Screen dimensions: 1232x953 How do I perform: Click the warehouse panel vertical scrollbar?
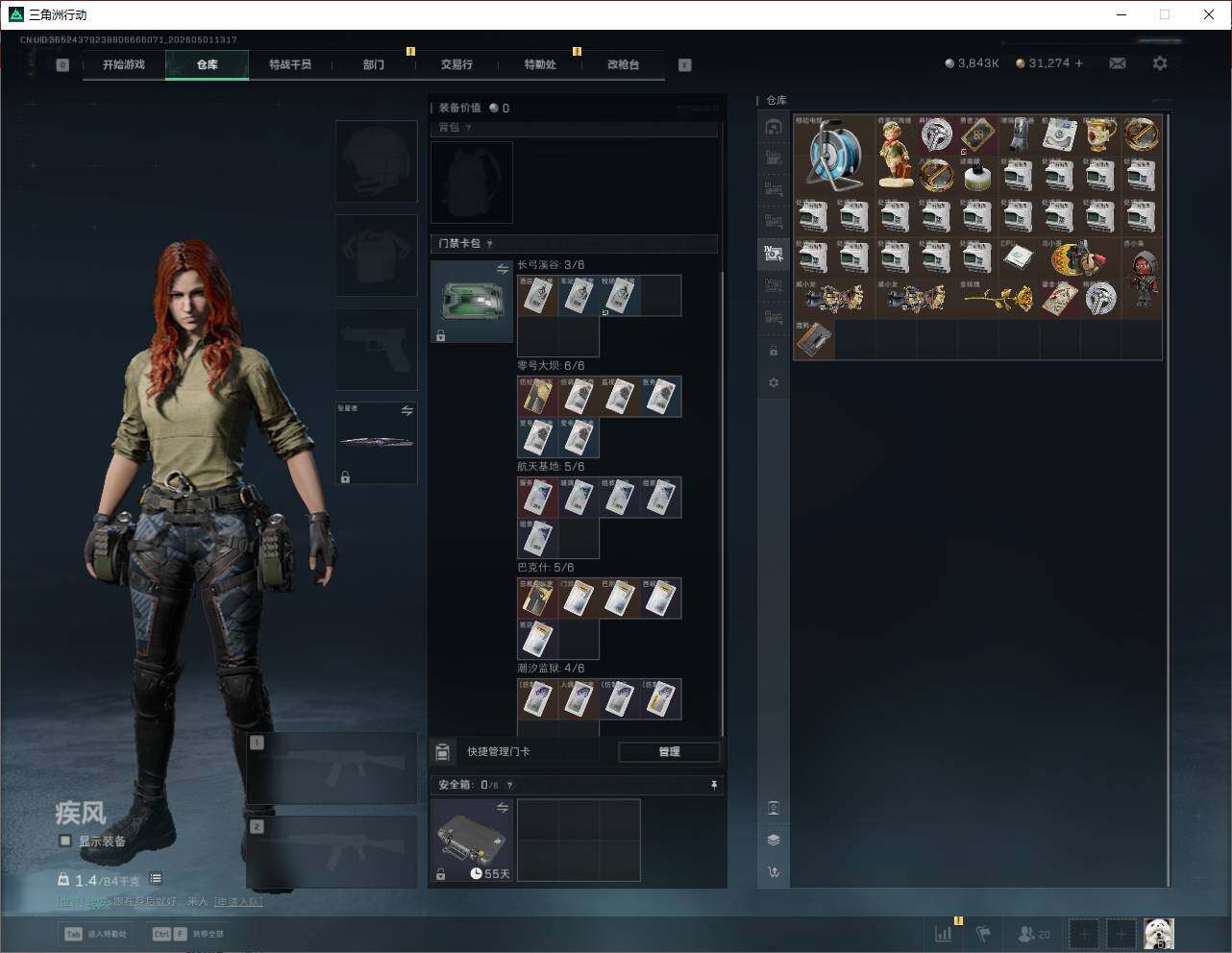point(1169,500)
